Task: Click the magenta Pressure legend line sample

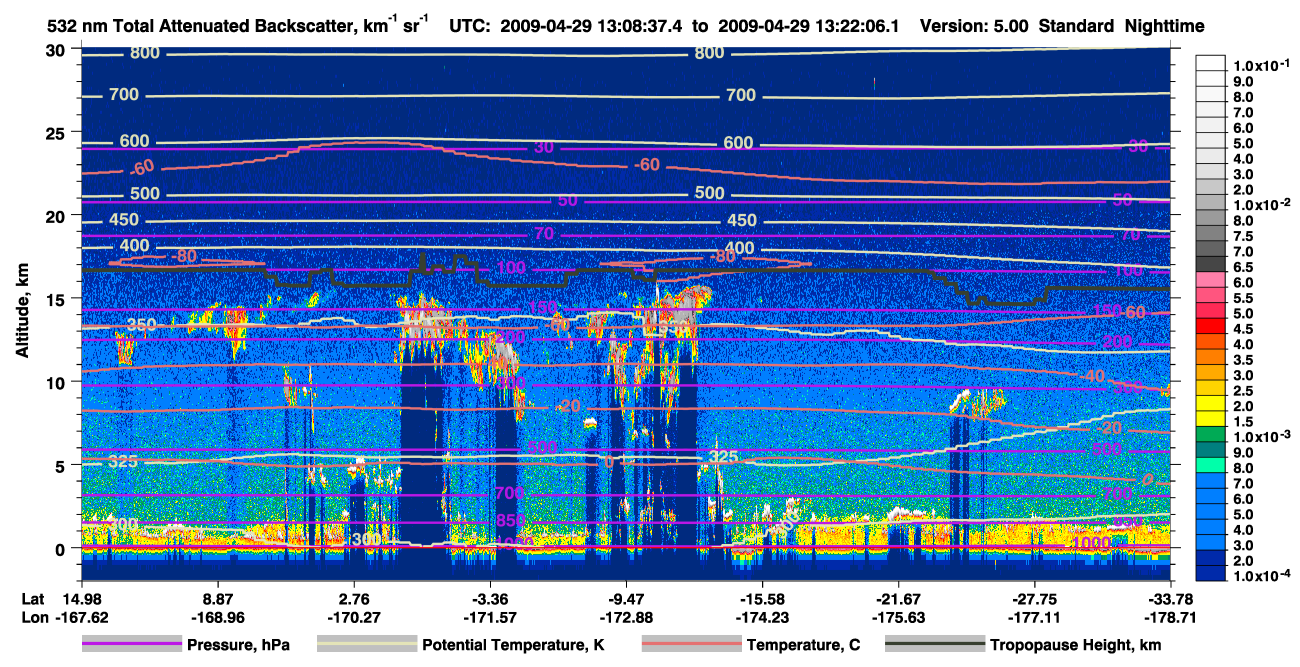Action: point(132,645)
